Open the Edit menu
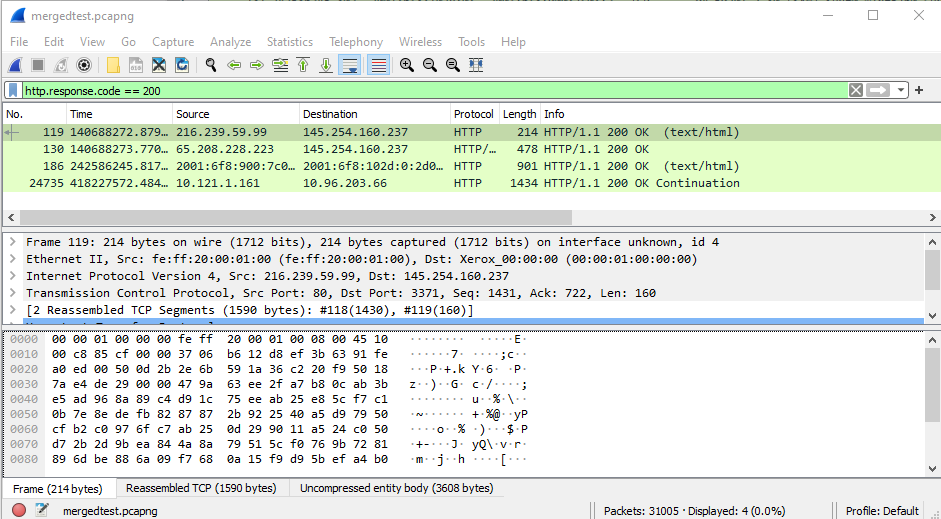 click(53, 42)
